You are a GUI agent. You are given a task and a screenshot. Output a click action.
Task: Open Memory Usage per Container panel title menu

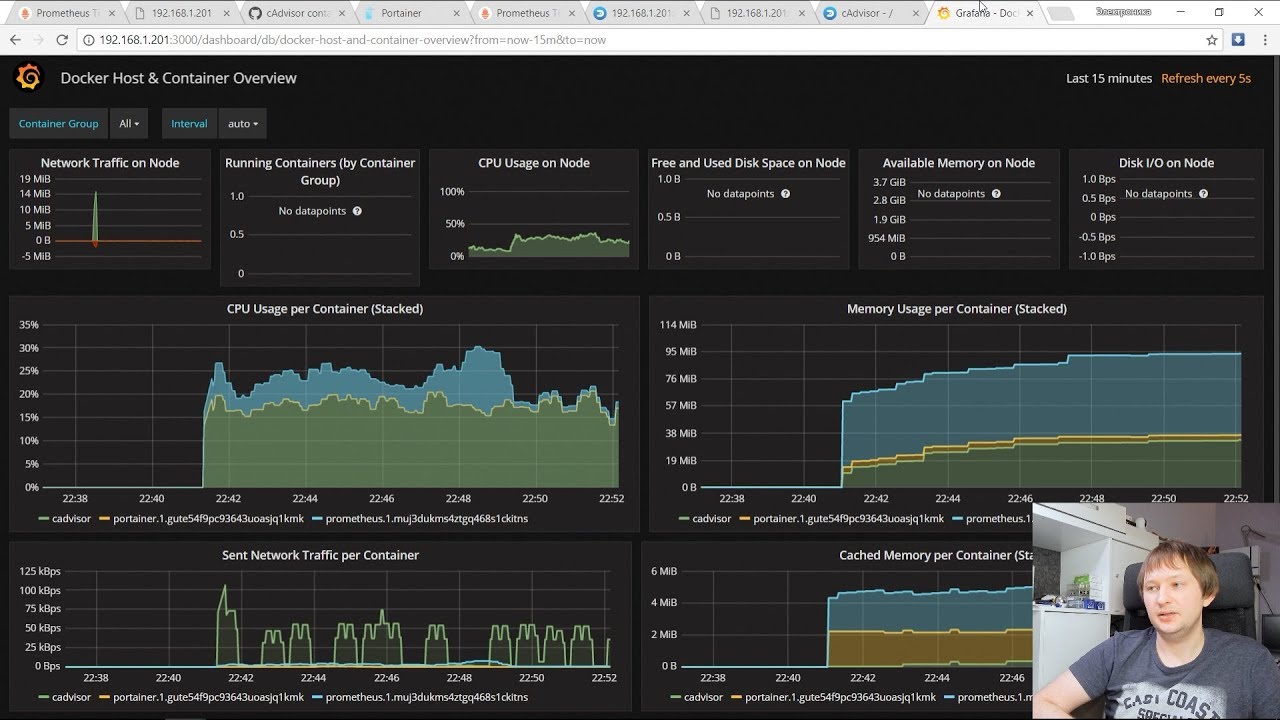tap(957, 309)
